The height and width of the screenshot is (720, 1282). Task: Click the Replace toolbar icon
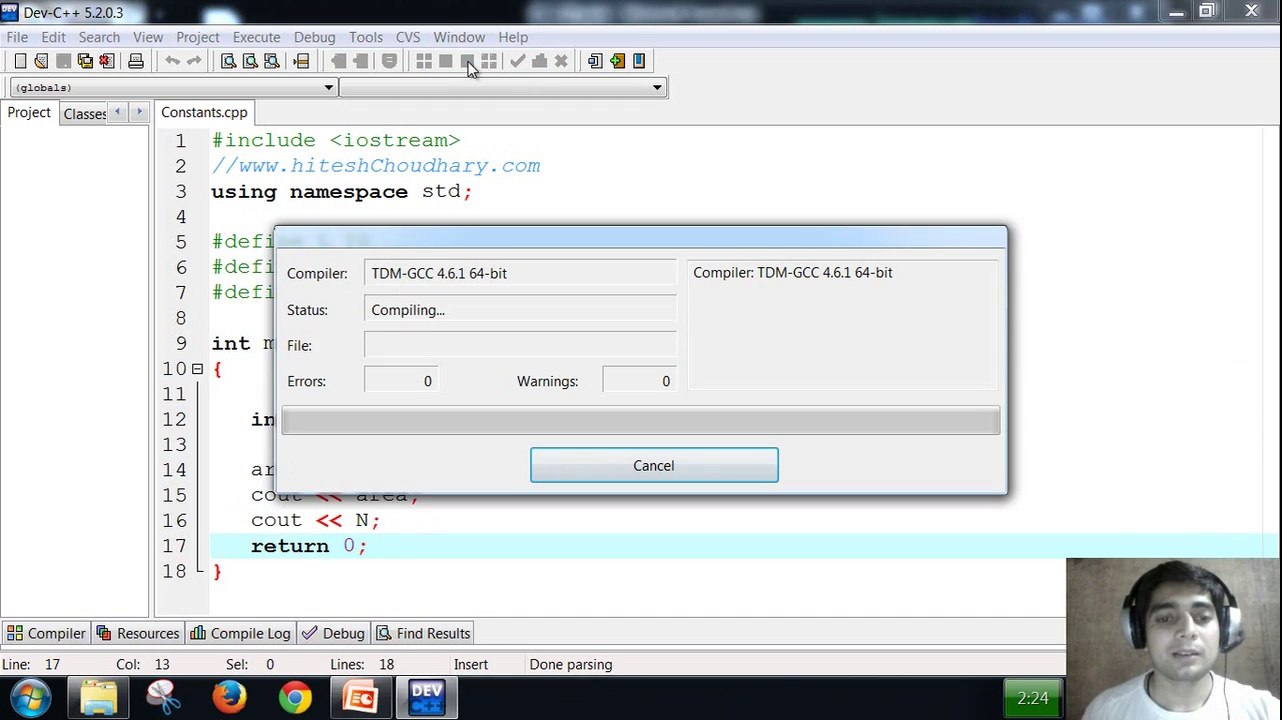coord(250,61)
